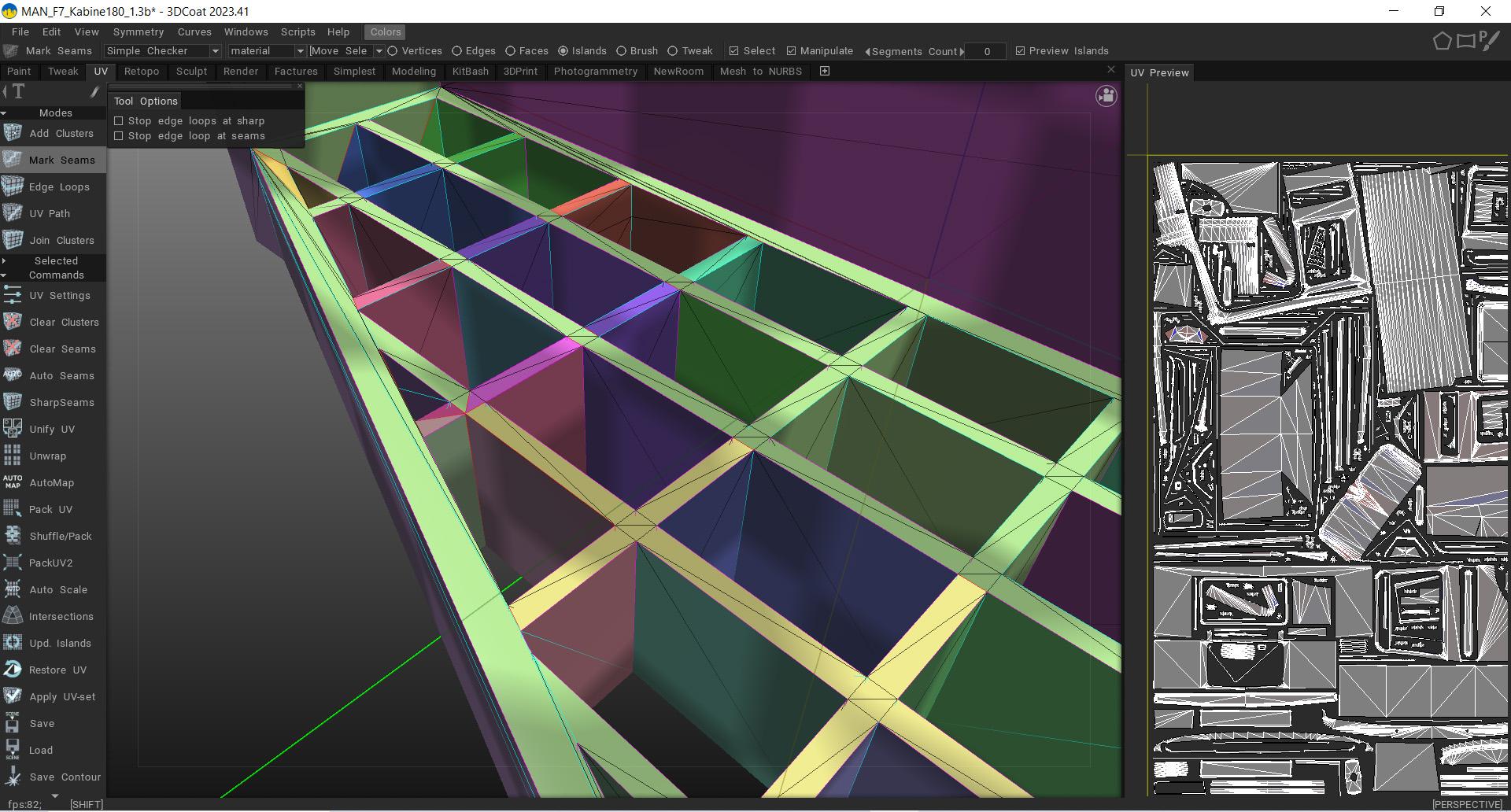The height and width of the screenshot is (812, 1511).
Task: Run the Unwrap command icon
Action: coord(13,456)
